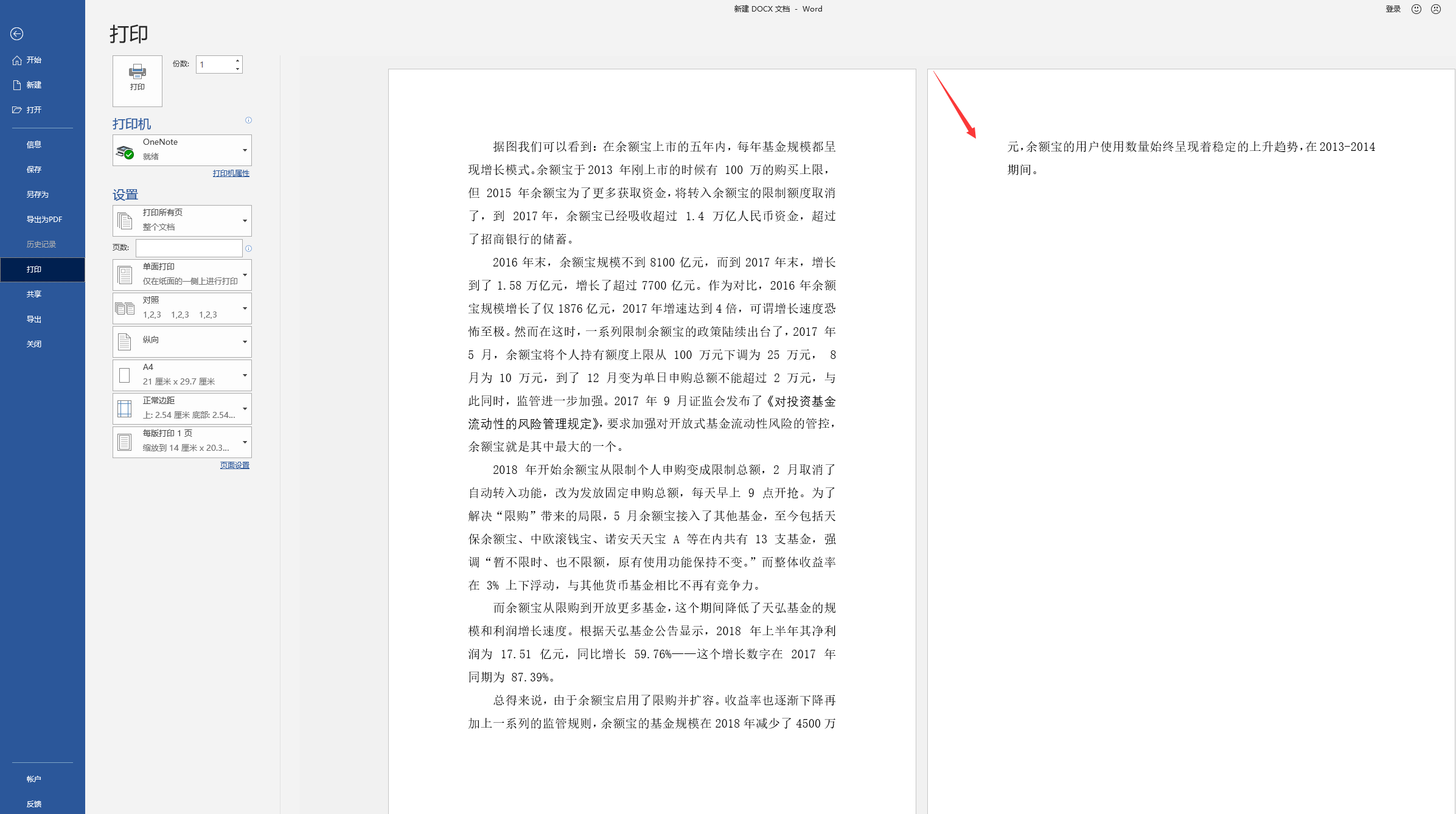
Task: Open 历史记录 in the sidebar
Action: (42, 245)
